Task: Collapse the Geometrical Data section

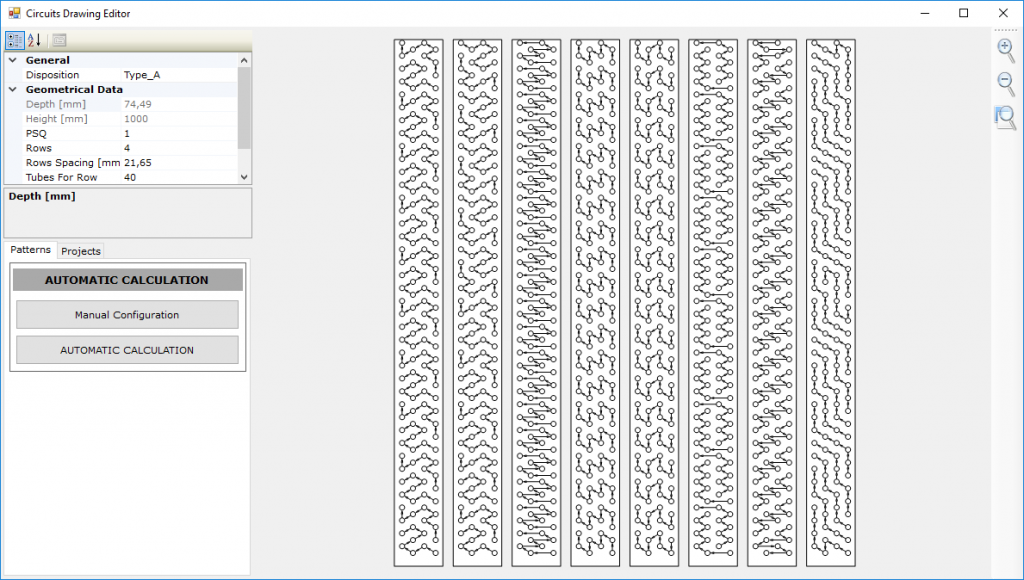Action: point(11,89)
